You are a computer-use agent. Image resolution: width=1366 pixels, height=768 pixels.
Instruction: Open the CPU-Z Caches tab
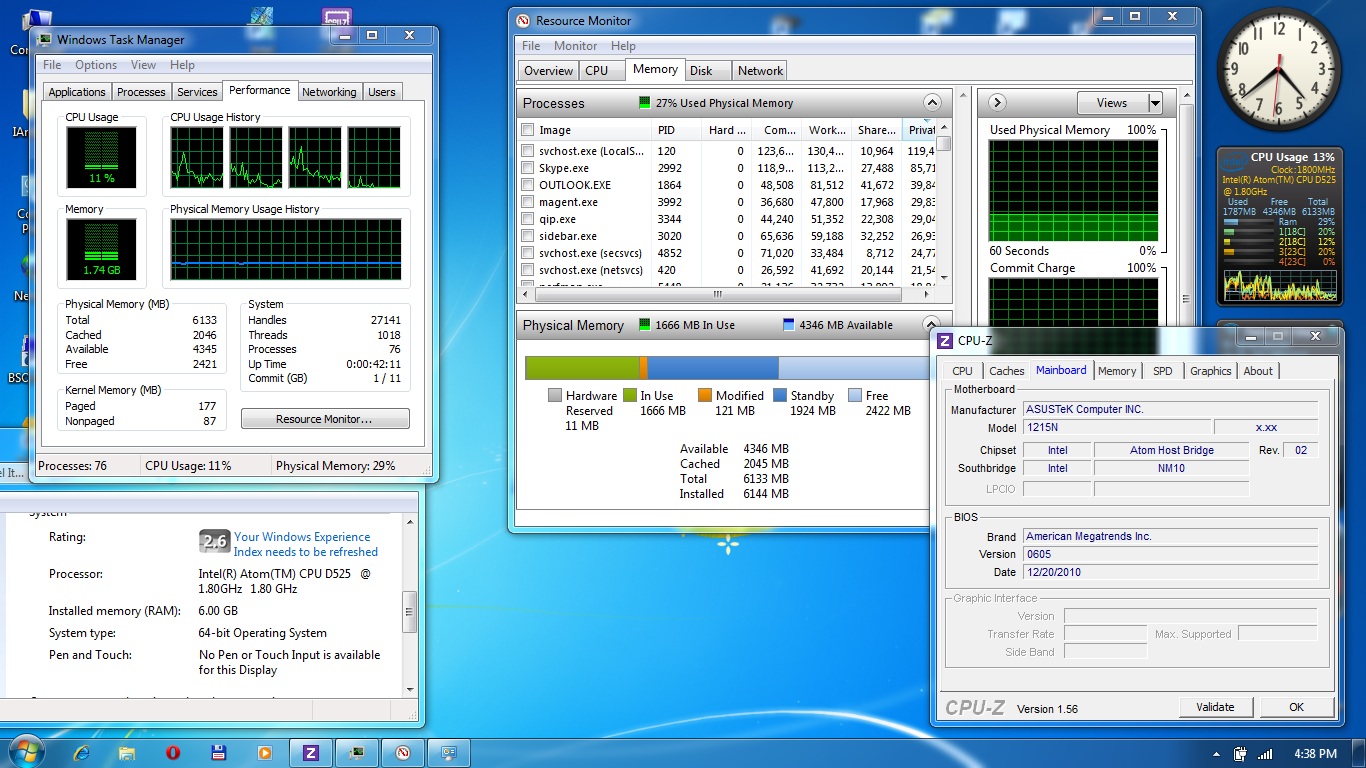click(x=1006, y=371)
